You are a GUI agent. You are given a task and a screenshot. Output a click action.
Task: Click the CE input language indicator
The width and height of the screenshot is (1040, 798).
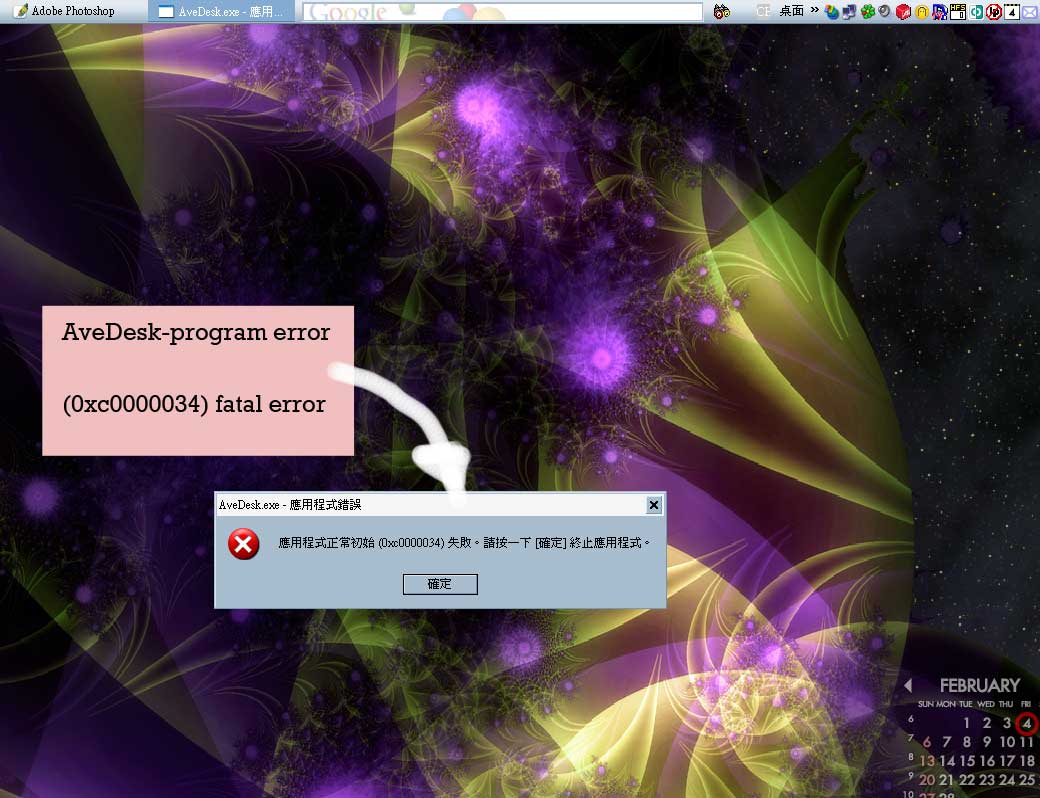pyautogui.click(x=763, y=11)
